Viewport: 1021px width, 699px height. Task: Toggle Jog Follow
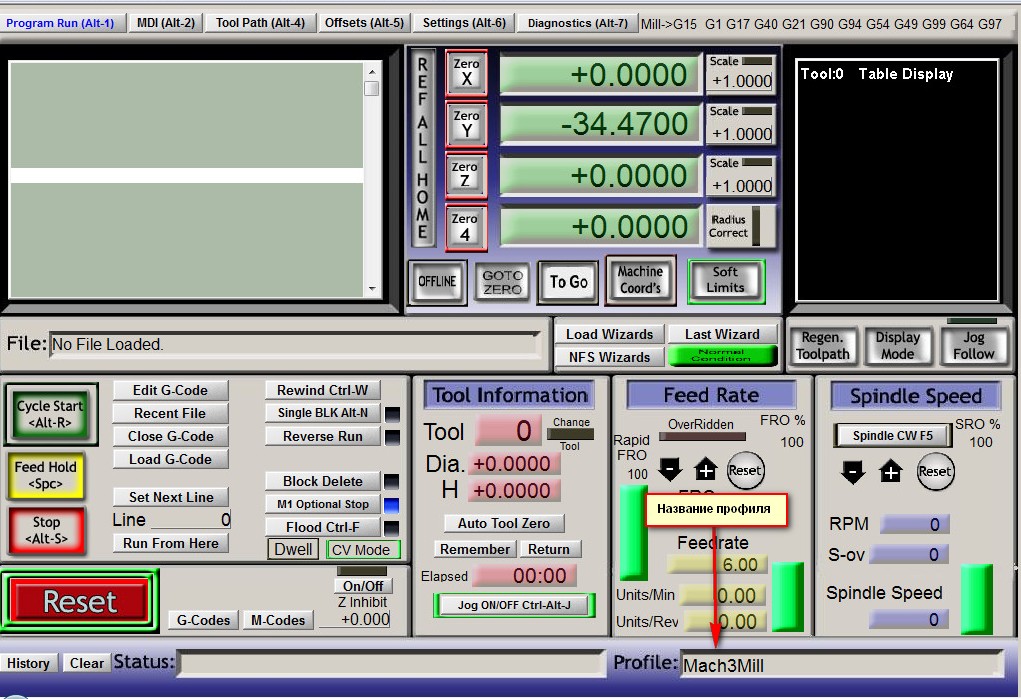[973, 346]
